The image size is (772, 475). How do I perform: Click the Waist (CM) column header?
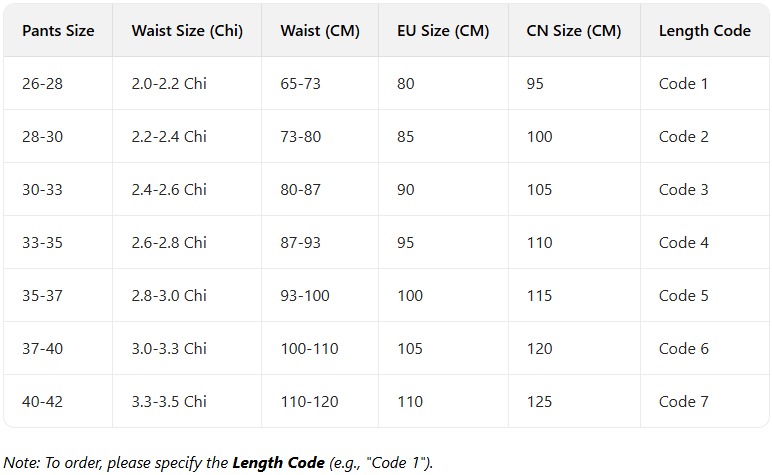pos(314,31)
